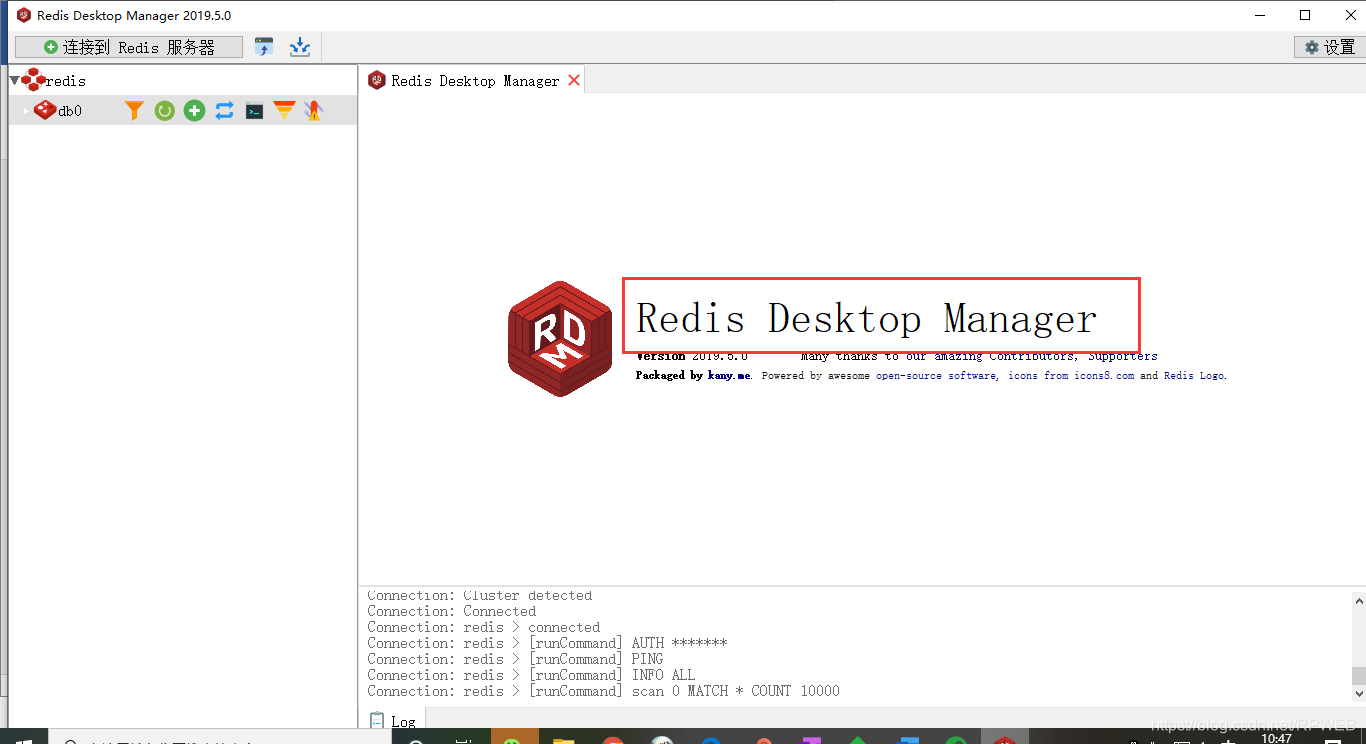Click the red RDM cube logo
This screenshot has width=1366, height=744.
pos(560,338)
